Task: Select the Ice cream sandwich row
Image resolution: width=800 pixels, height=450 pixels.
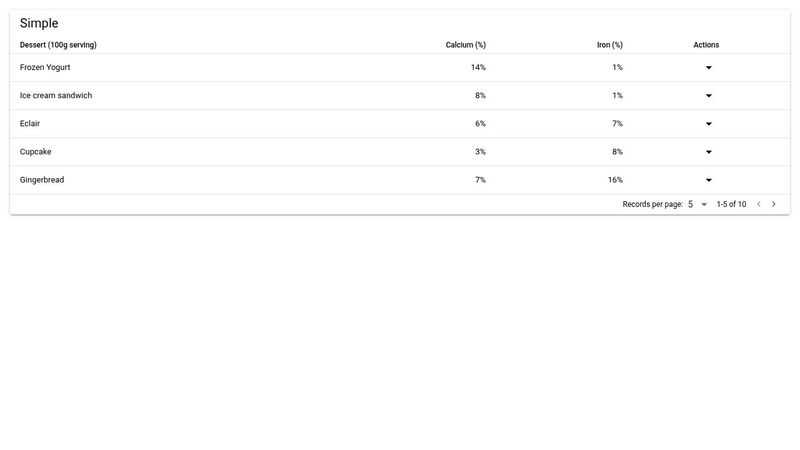Action: click(x=56, y=96)
